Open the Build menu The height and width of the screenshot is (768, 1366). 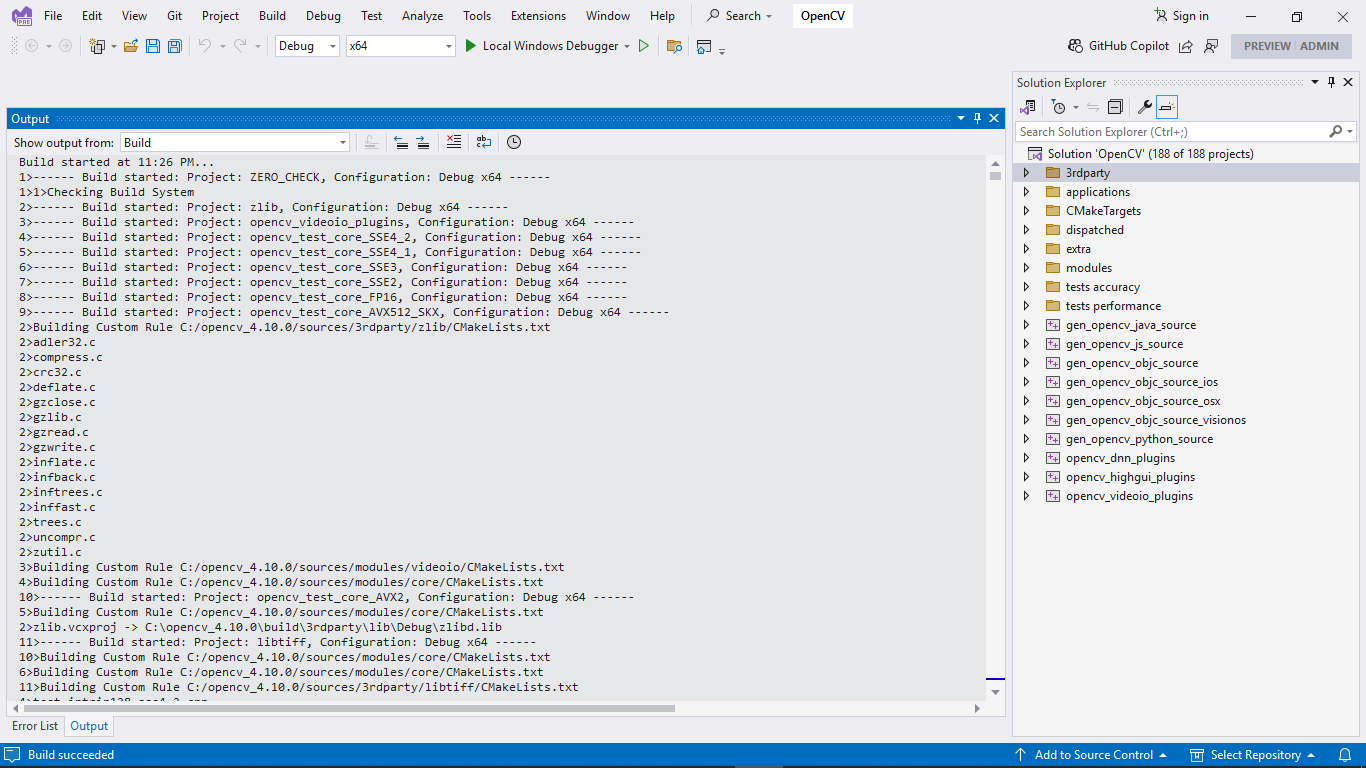click(272, 16)
